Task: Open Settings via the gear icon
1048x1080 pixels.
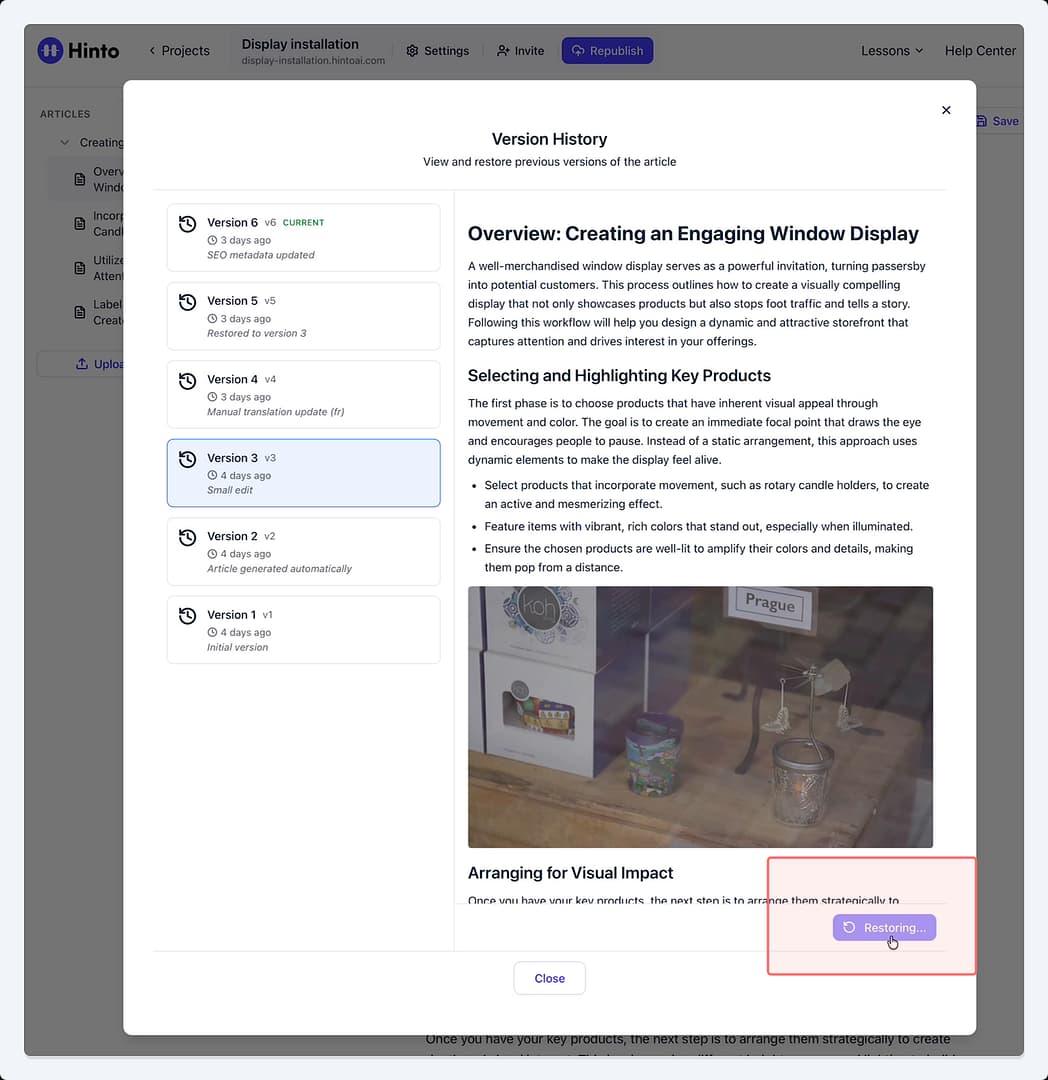Action: 412,51
